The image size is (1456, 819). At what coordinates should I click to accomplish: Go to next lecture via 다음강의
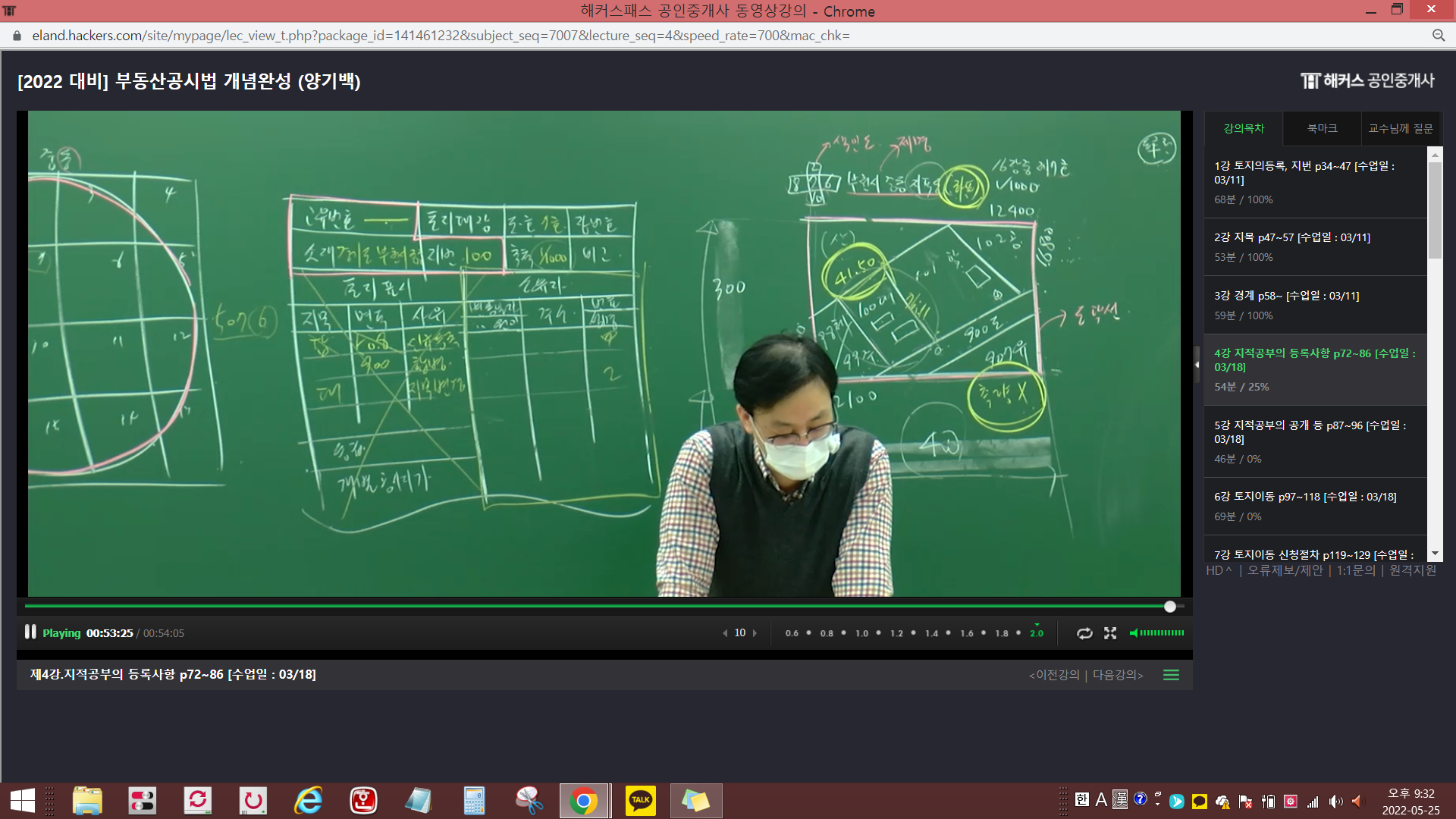tap(1117, 675)
